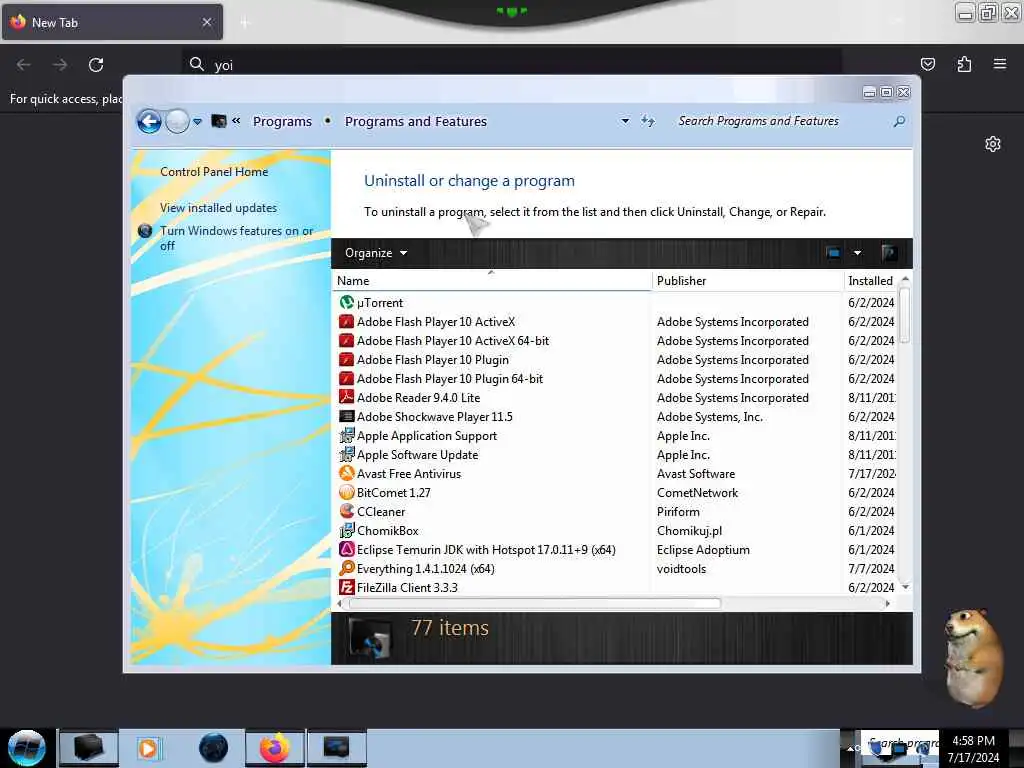Click the change view icon on toolbar
The height and width of the screenshot is (768, 1024).
[x=833, y=253]
